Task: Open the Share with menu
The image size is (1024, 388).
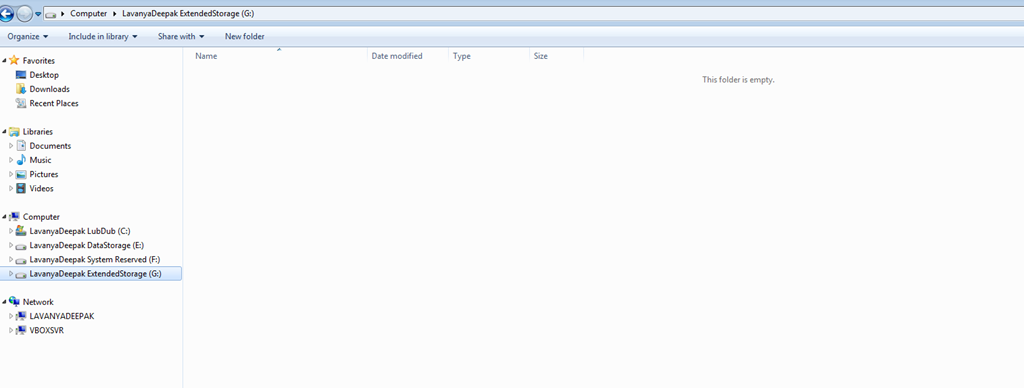Action: [181, 37]
